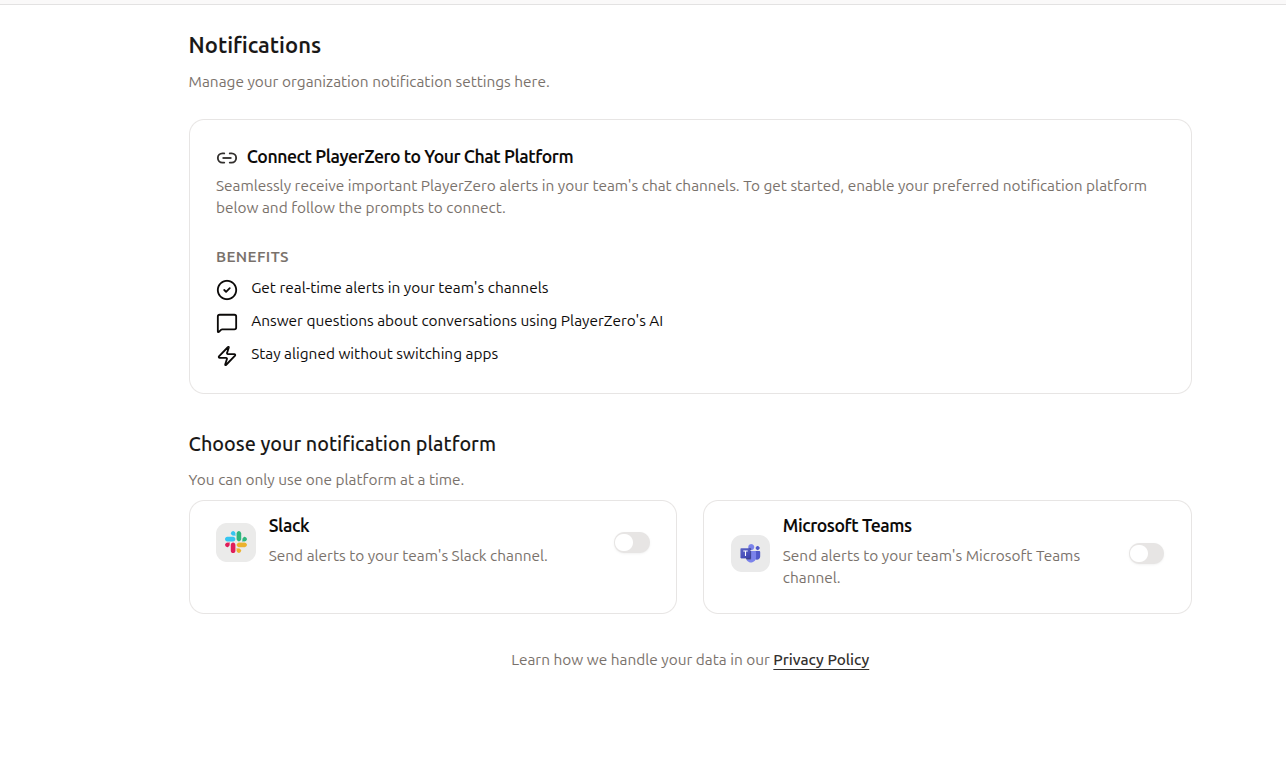Click "Connect PlayerZero to Your Chat Platform" title
Viewport: 1286px width, 758px height.
410,157
